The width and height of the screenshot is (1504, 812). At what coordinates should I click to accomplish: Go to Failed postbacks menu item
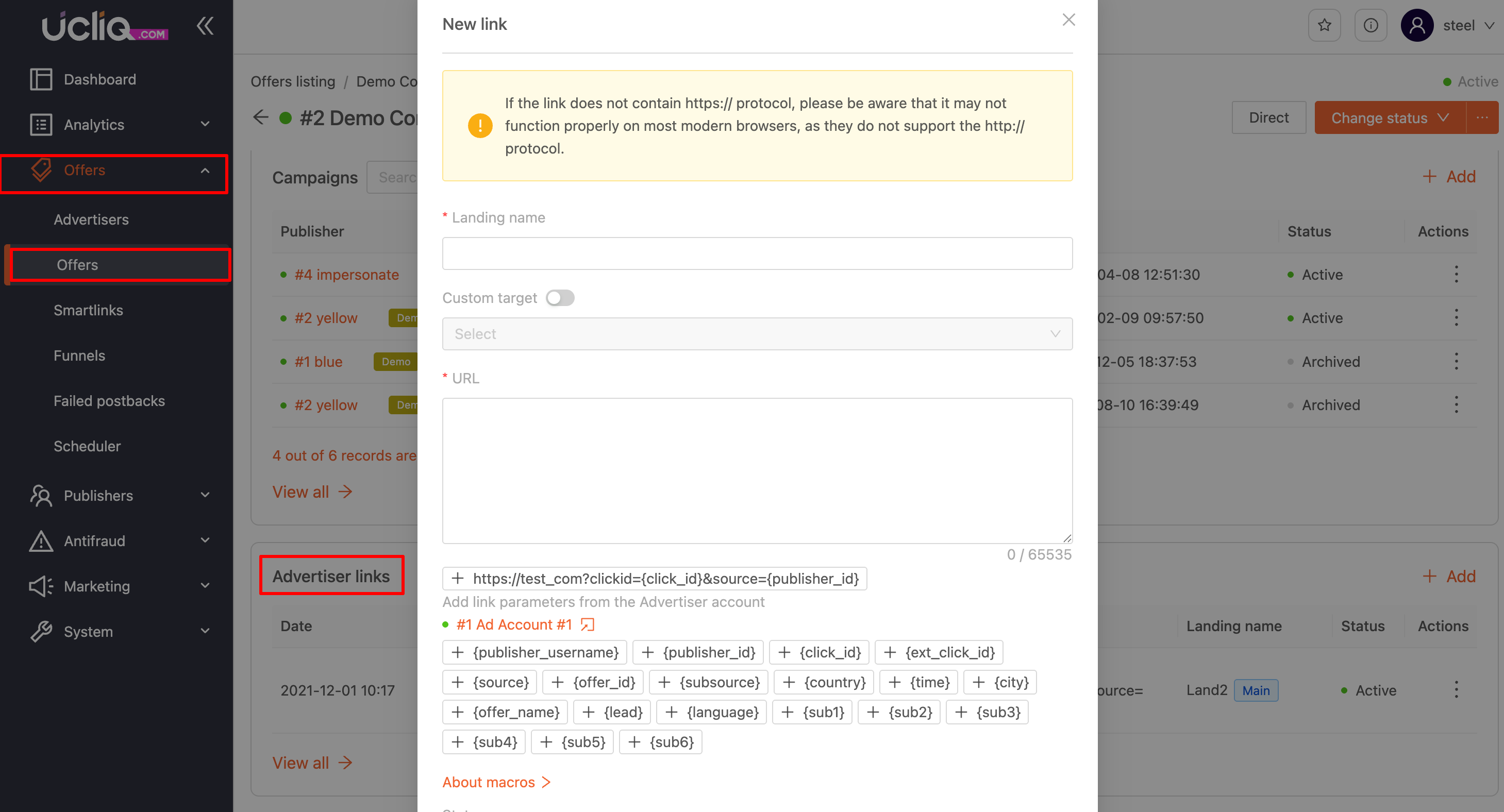[109, 400]
